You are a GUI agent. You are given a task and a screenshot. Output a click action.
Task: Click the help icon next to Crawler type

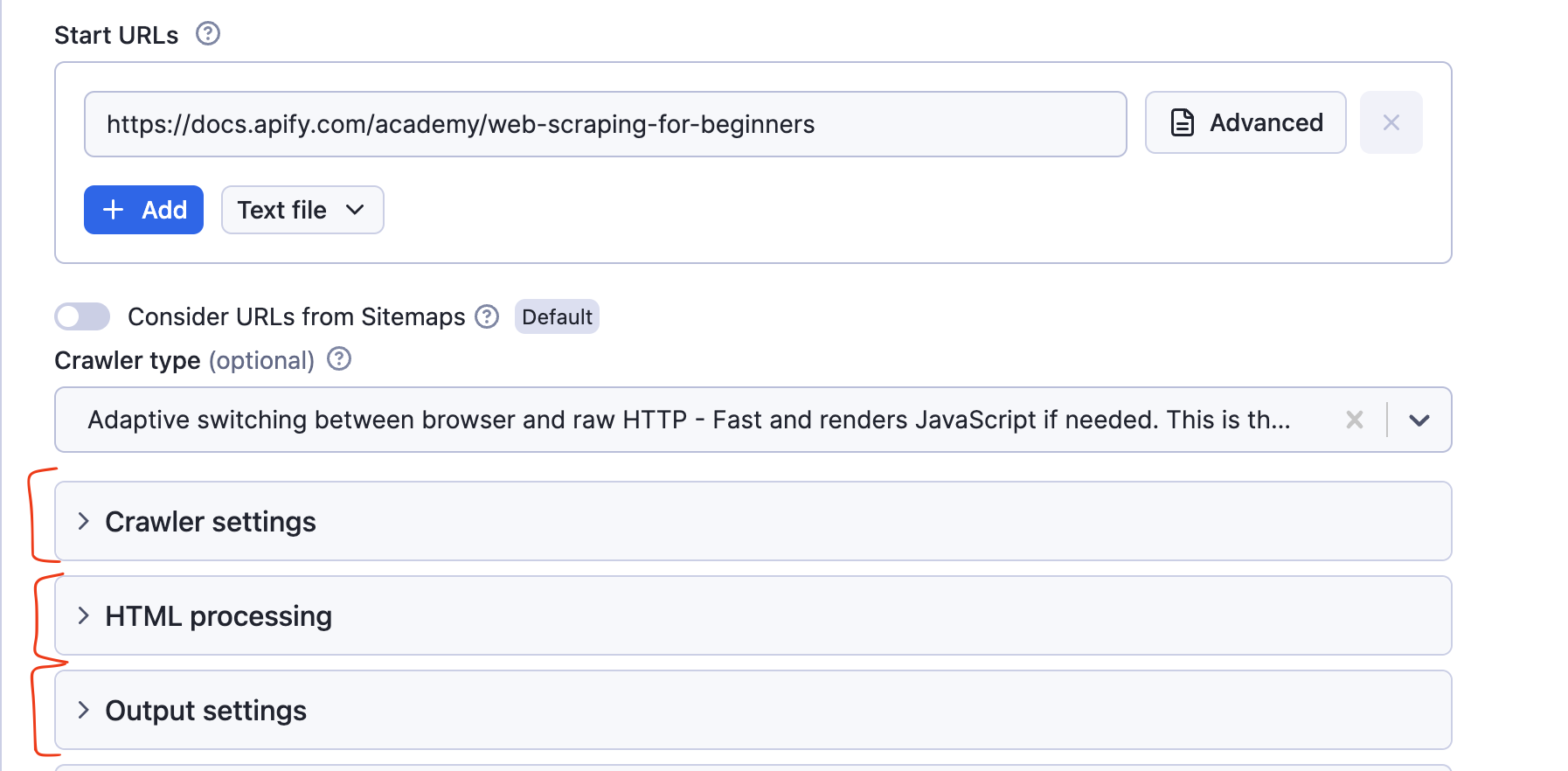[x=339, y=359]
